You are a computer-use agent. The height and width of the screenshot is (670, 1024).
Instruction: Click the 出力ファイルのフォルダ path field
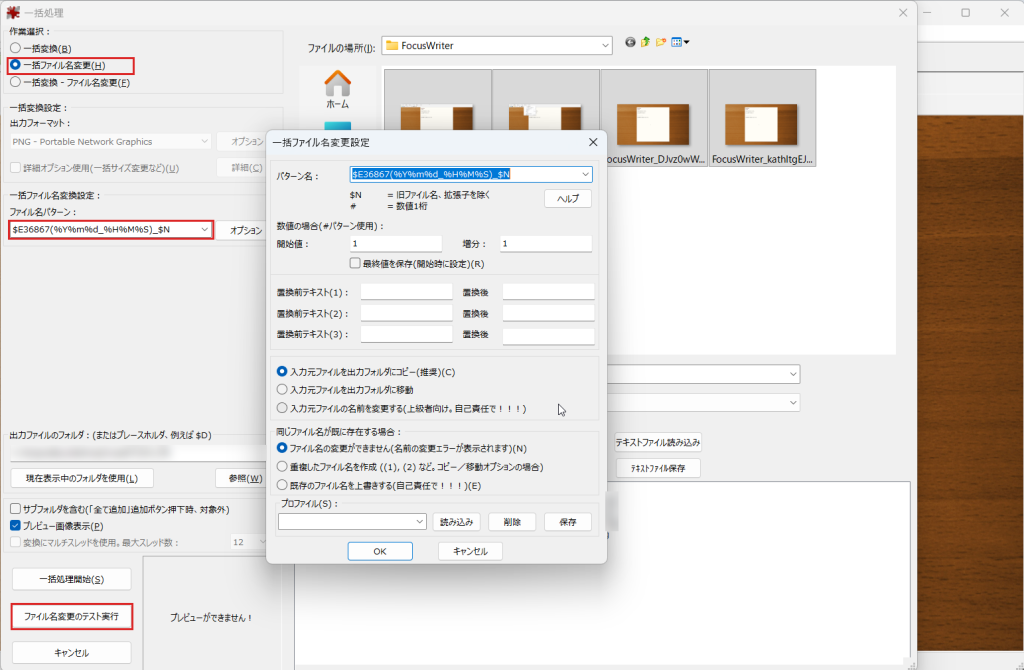pyautogui.click(x=138, y=452)
